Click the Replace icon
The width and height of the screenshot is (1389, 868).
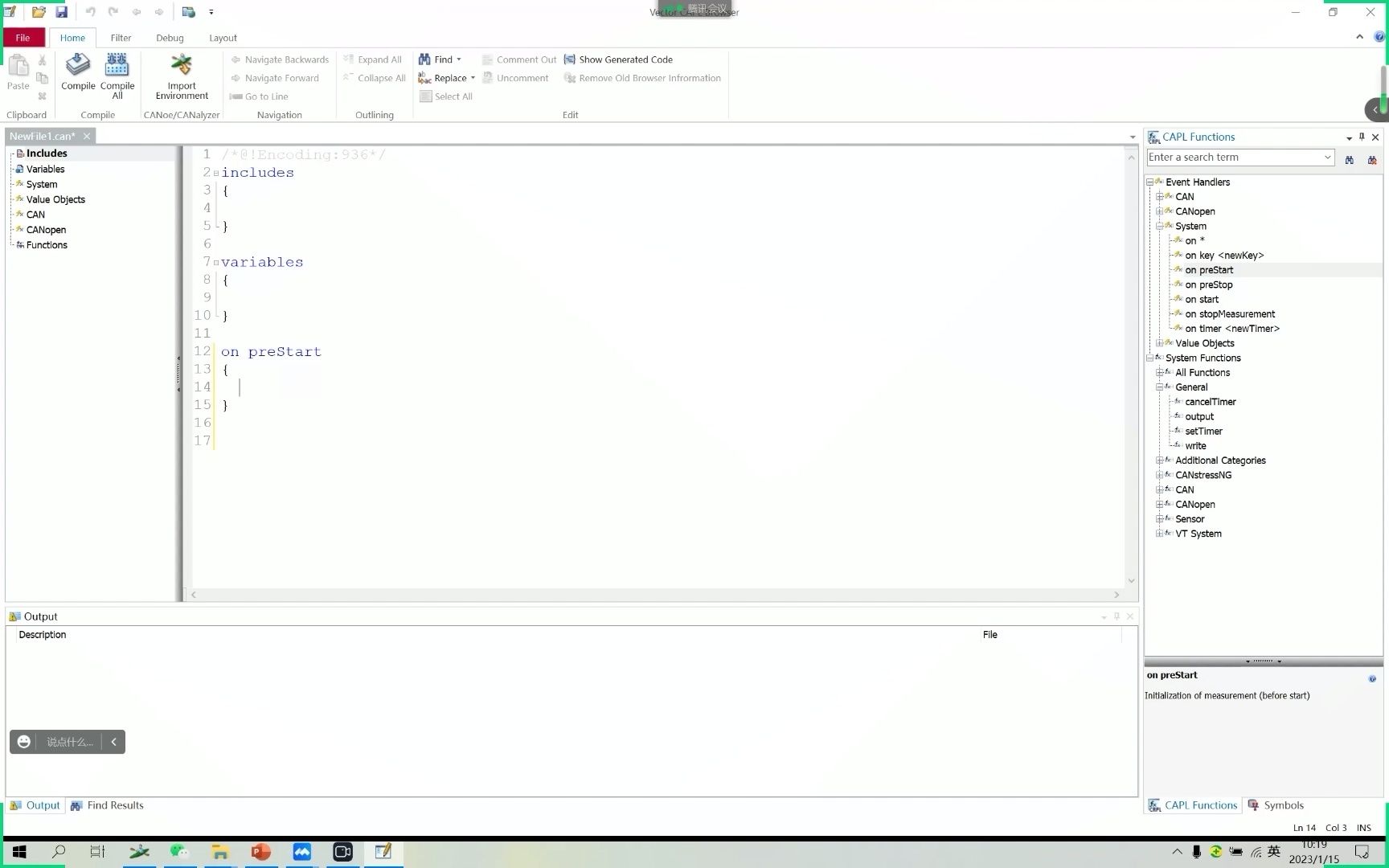coord(424,78)
